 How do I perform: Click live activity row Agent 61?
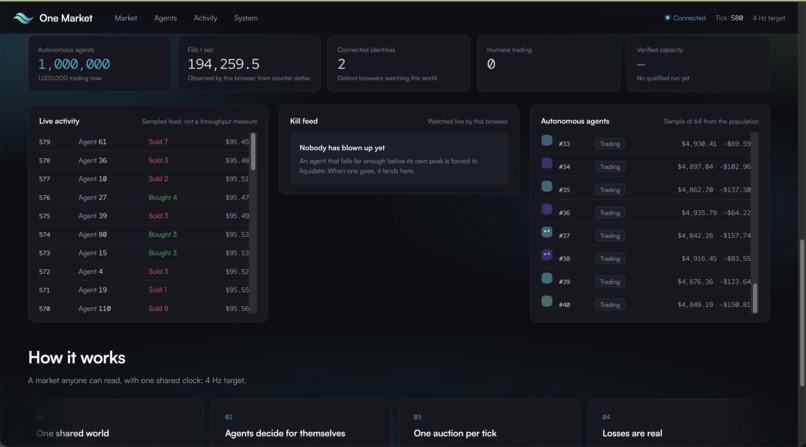pyautogui.click(x=144, y=142)
